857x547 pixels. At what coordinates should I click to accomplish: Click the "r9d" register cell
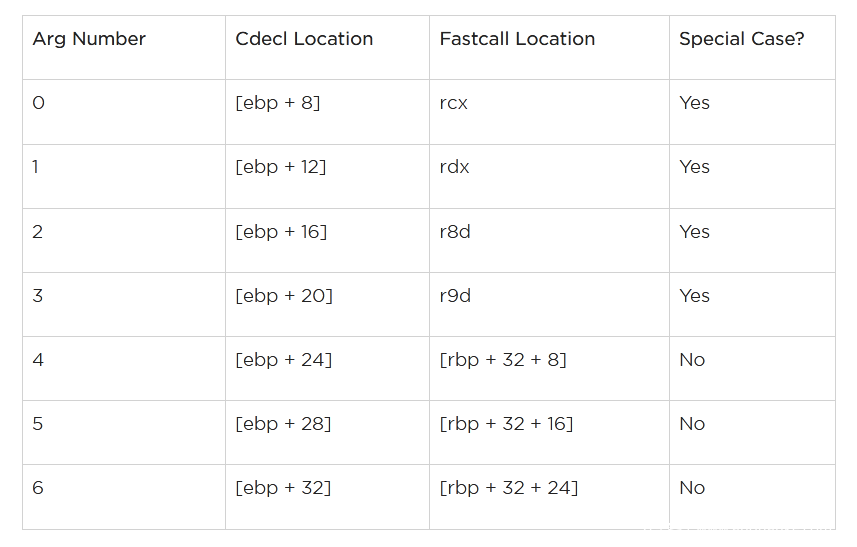[x=455, y=296]
